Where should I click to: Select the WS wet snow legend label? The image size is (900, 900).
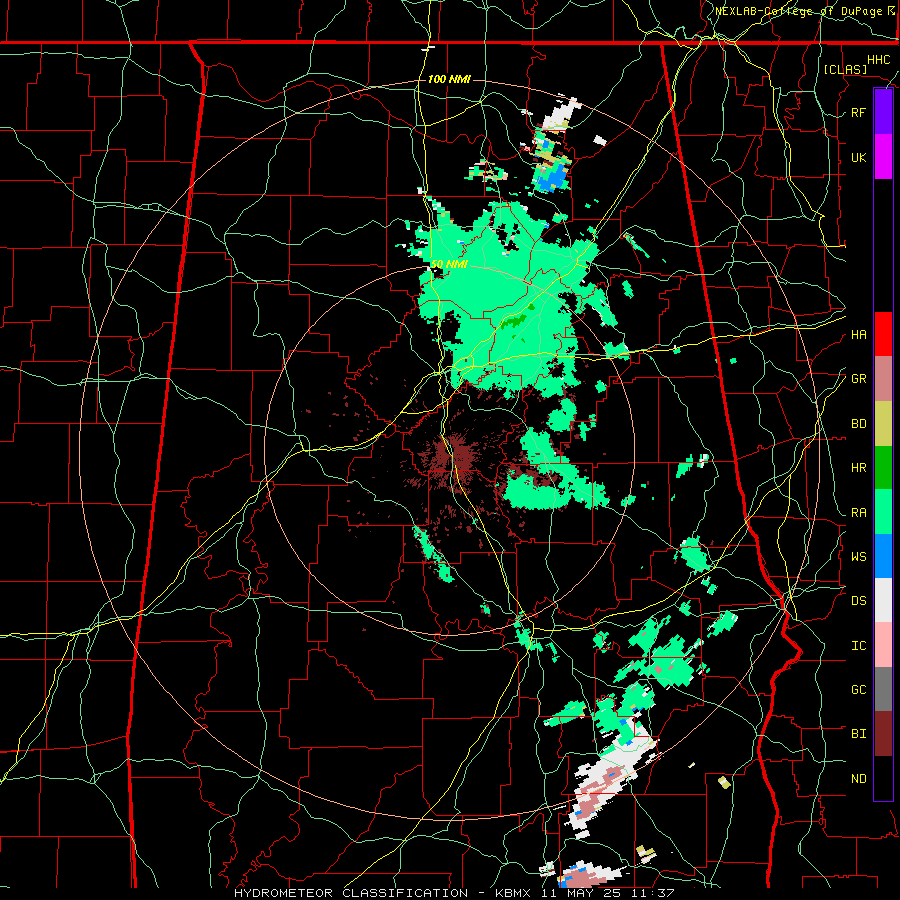click(859, 556)
